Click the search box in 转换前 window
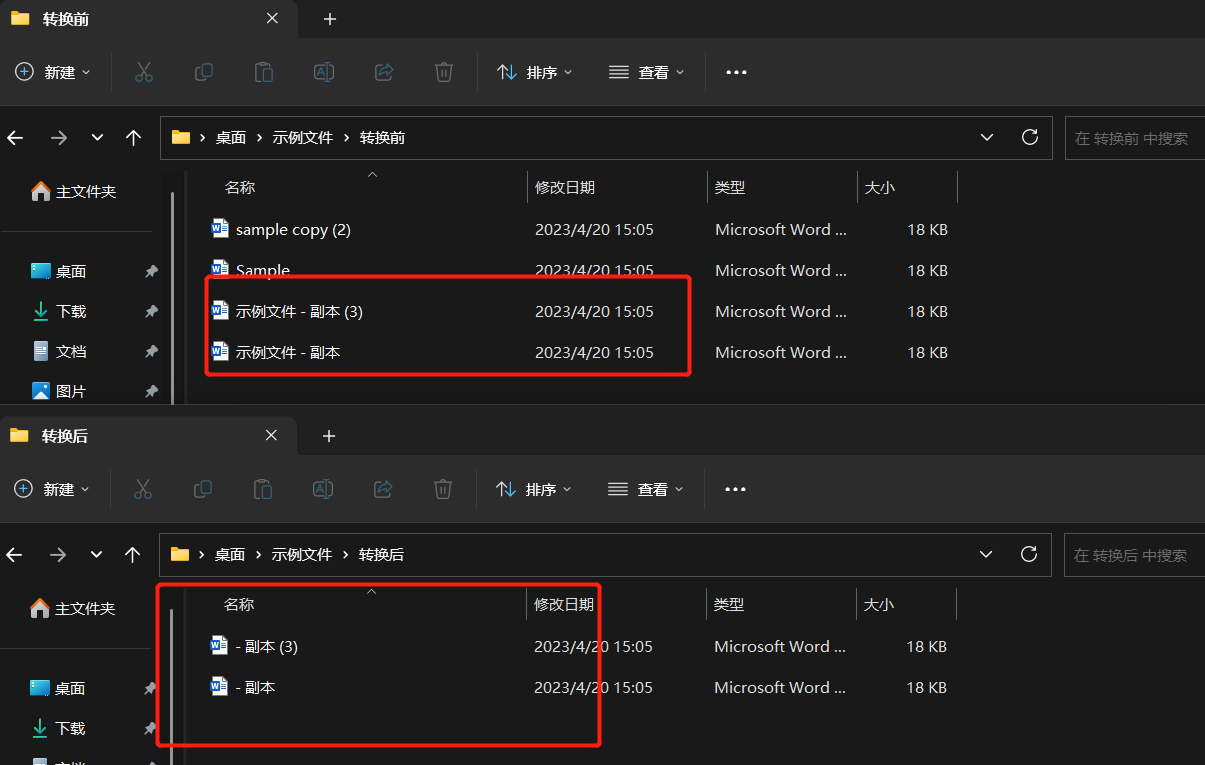1205x765 pixels. [x=1132, y=138]
